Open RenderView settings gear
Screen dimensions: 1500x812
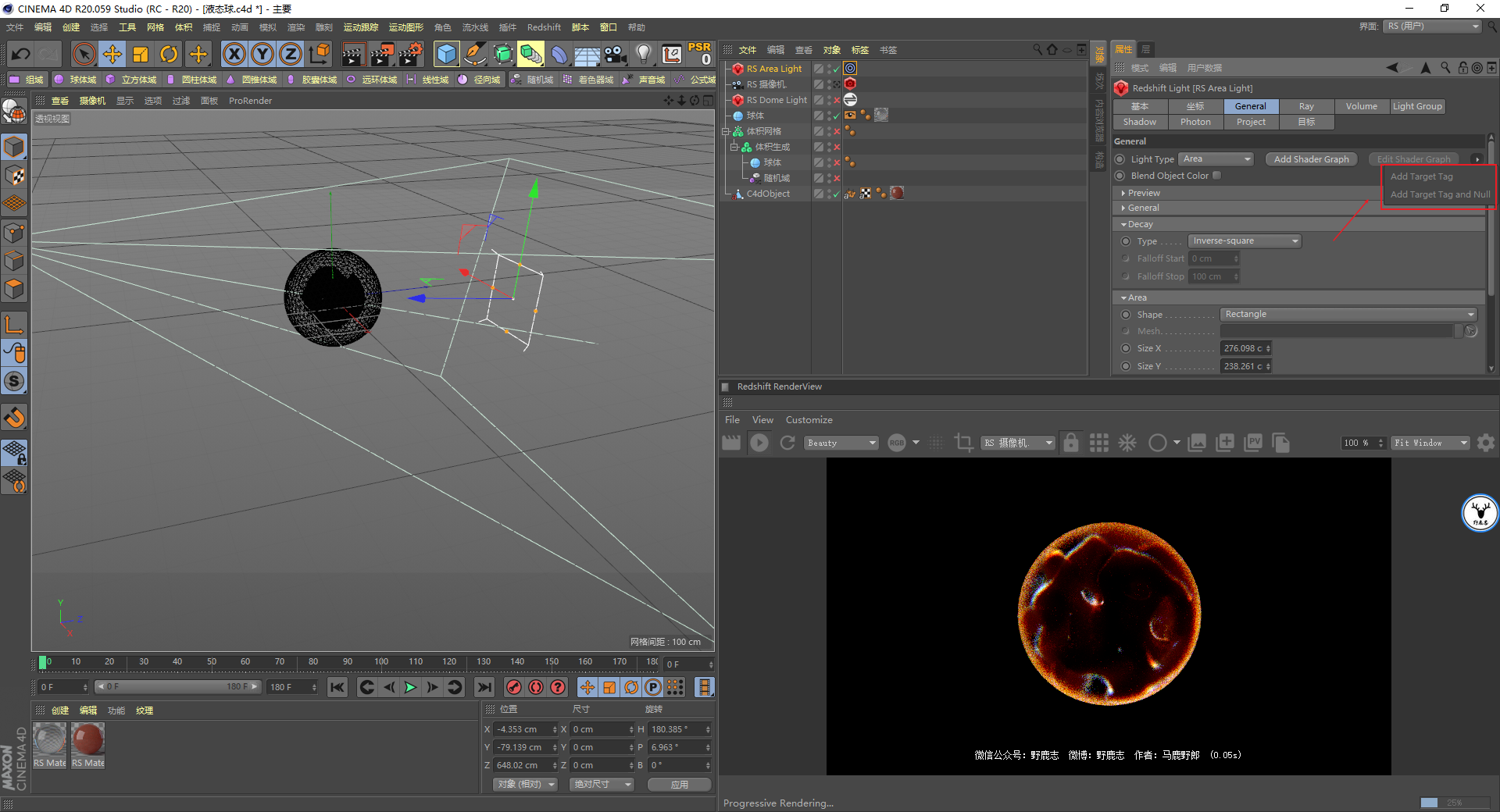coord(1486,443)
